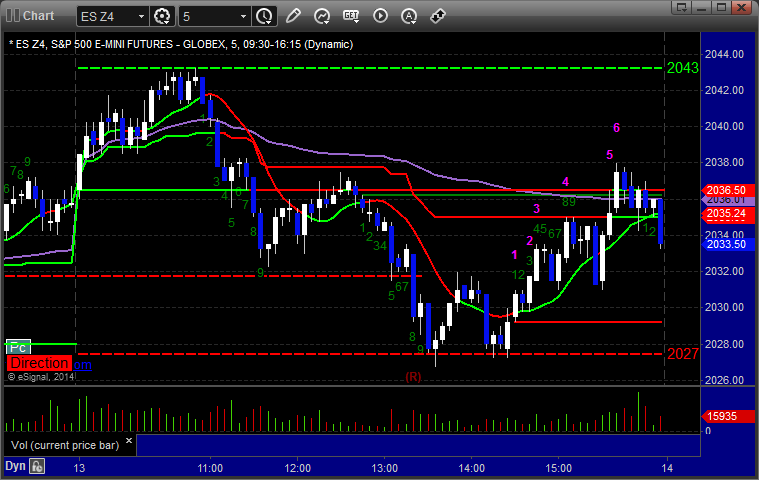The width and height of the screenshot is (759, 480).
Task: Click the Chart window title text
Action: [x=39, y=15]
